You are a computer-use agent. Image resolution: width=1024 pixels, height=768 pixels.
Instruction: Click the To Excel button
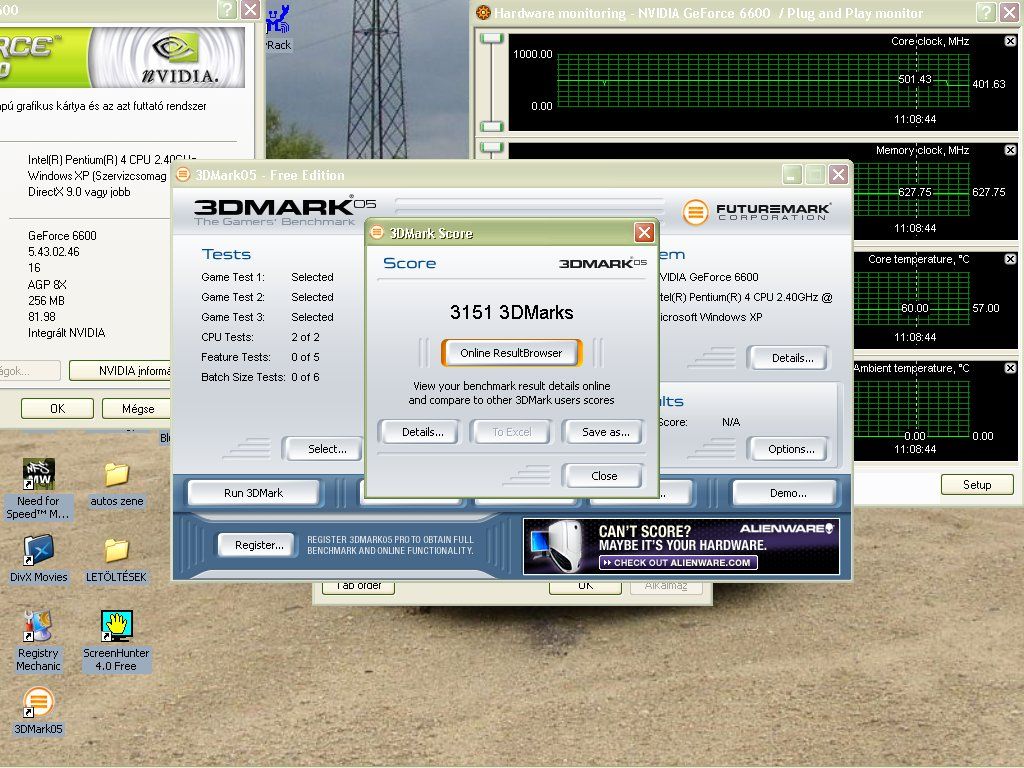pyautogui.click(x=511, y=432)
